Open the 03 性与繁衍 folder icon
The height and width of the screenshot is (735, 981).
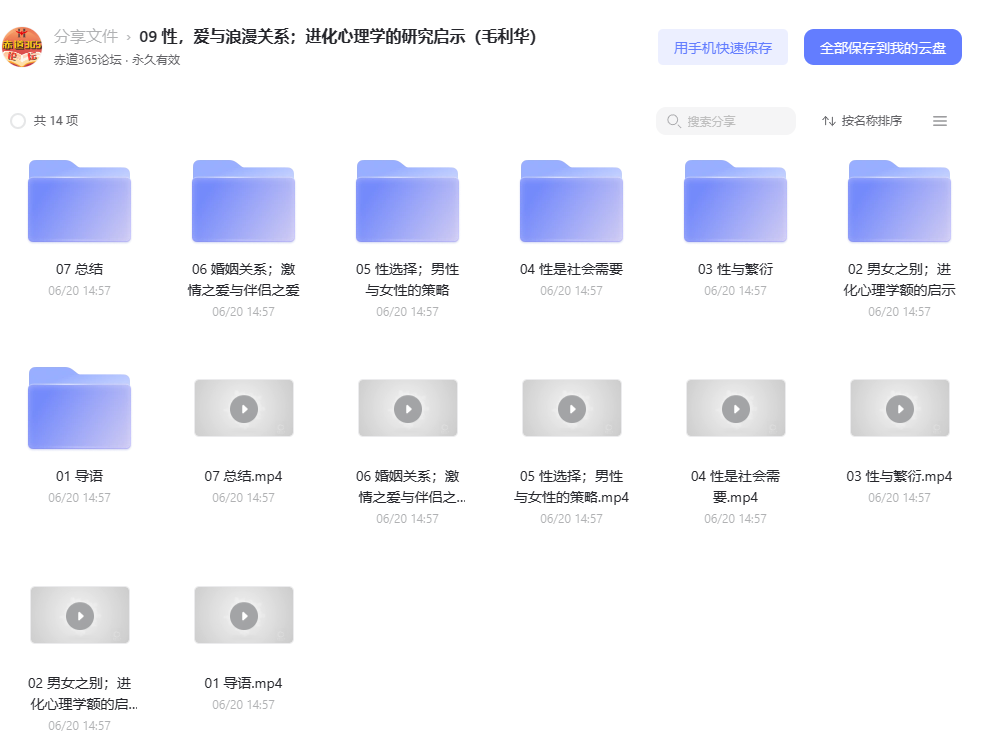pyautogui.click(x=735, y=201)
